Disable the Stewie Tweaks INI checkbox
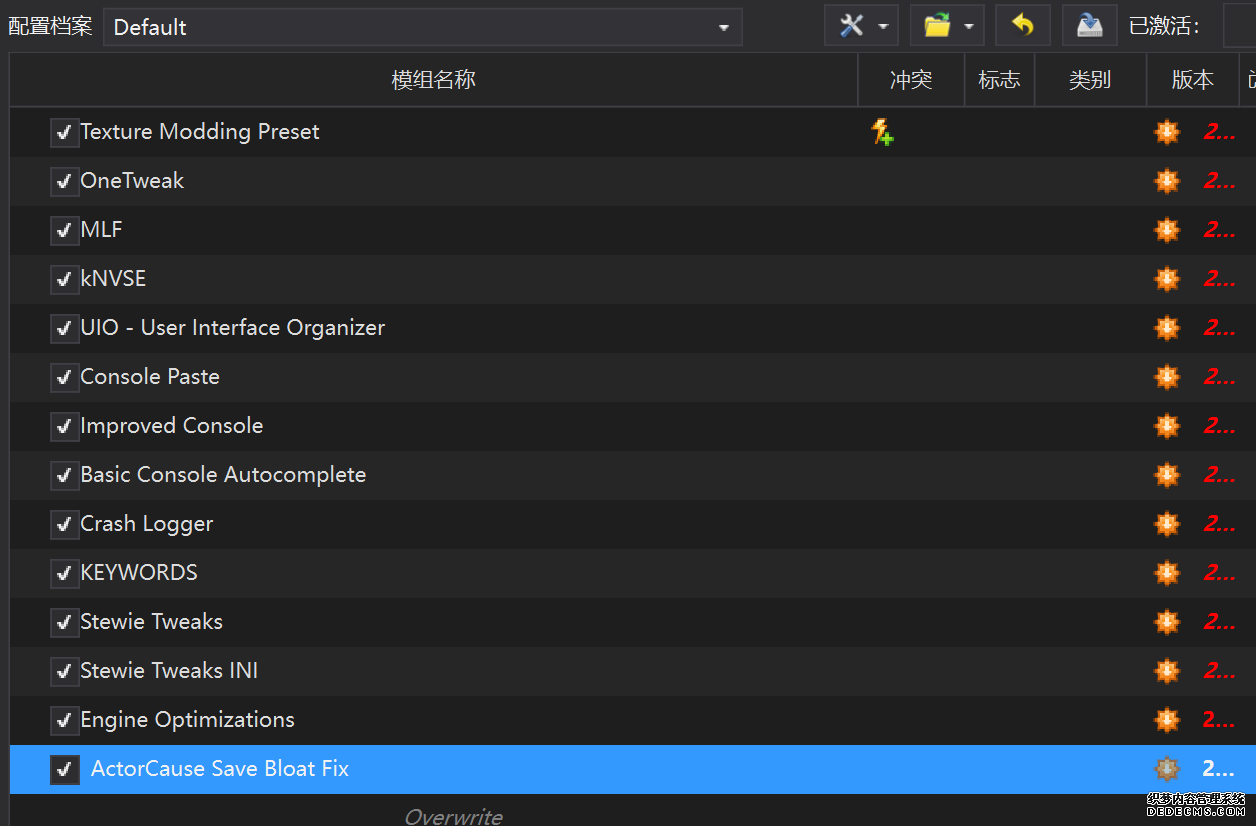Image resolution: width=1256 pixels, height=826 pixels. pos(65,671)
